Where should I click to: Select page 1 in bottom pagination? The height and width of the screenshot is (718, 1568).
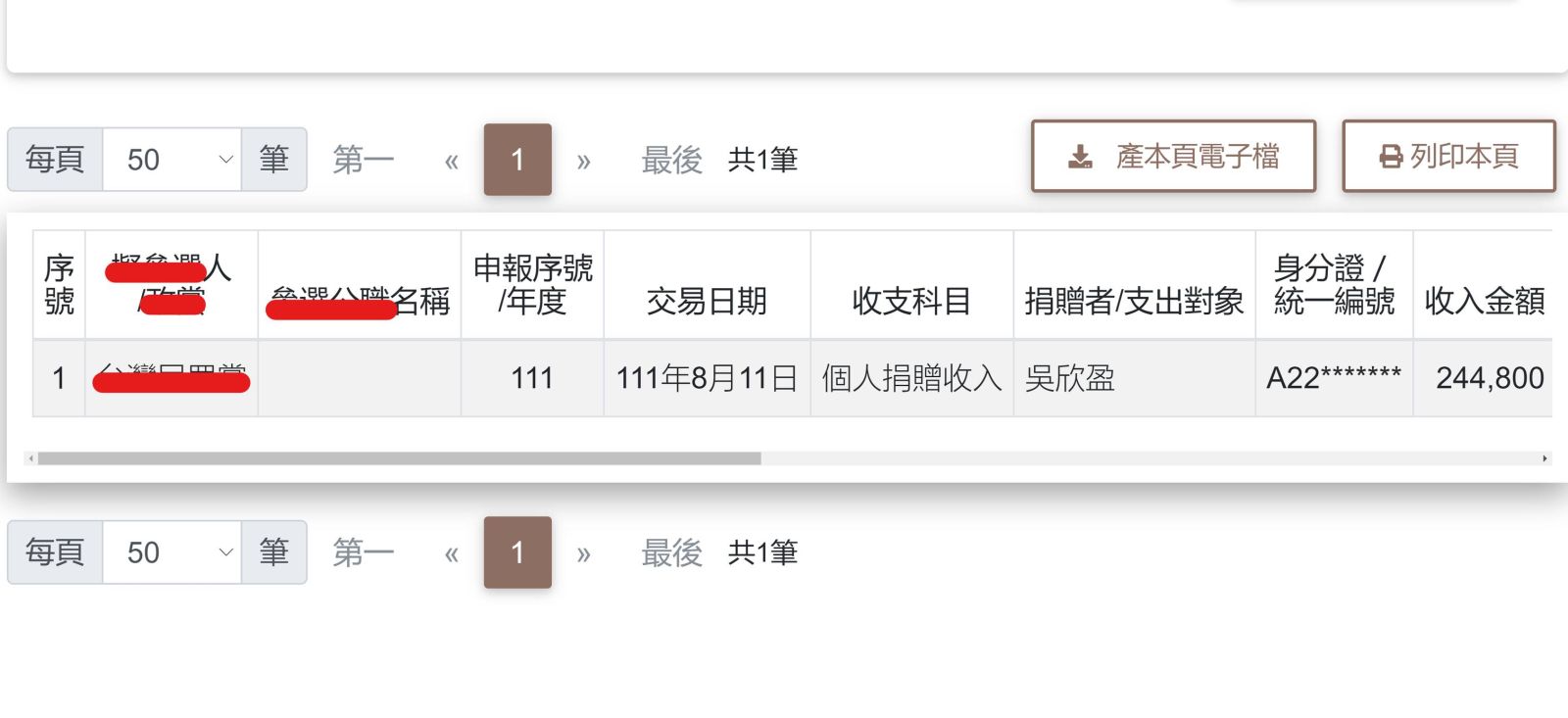(x=517, y=552)
